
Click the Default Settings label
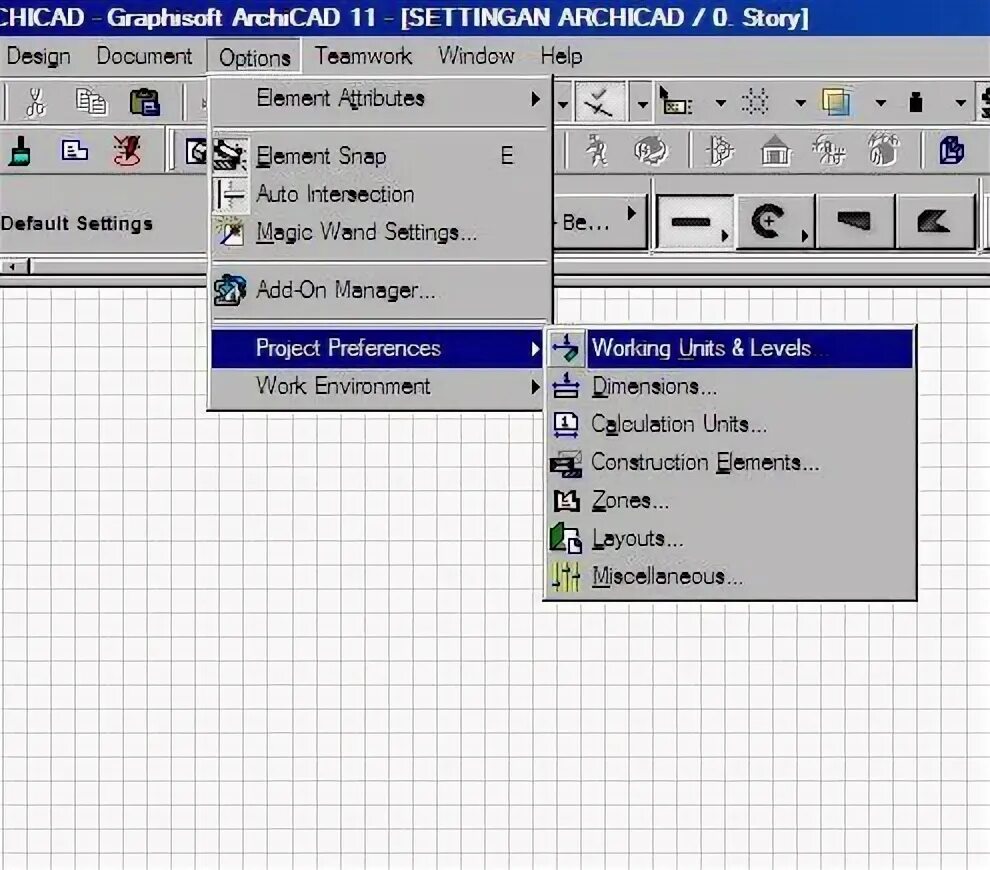click(x=77, y=223)
